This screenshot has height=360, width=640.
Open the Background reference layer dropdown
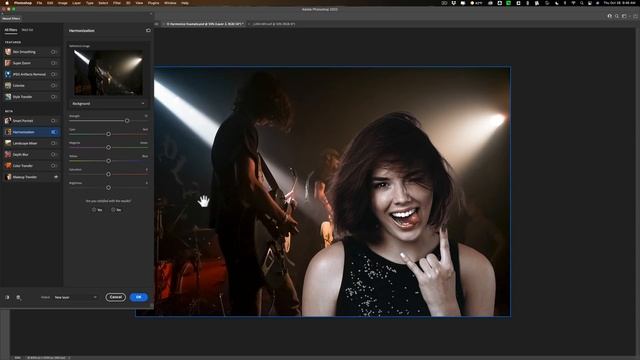[108, 104]
